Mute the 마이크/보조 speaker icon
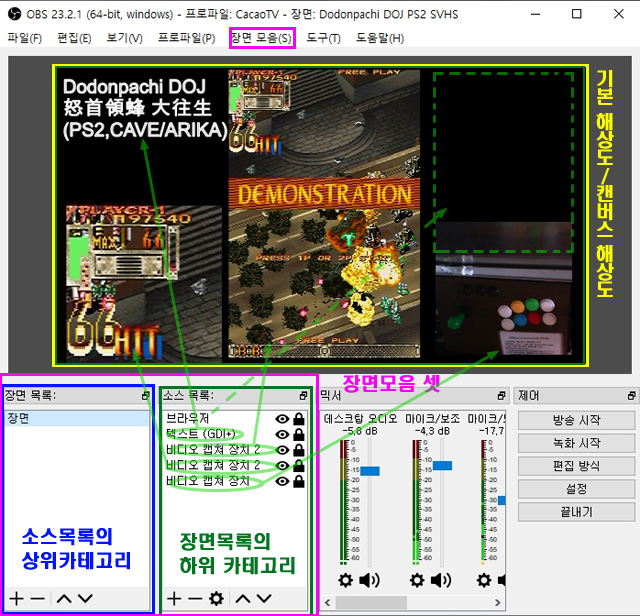This screenshot has width=640, height=616. pyautogui.click(x=441, y=580)
